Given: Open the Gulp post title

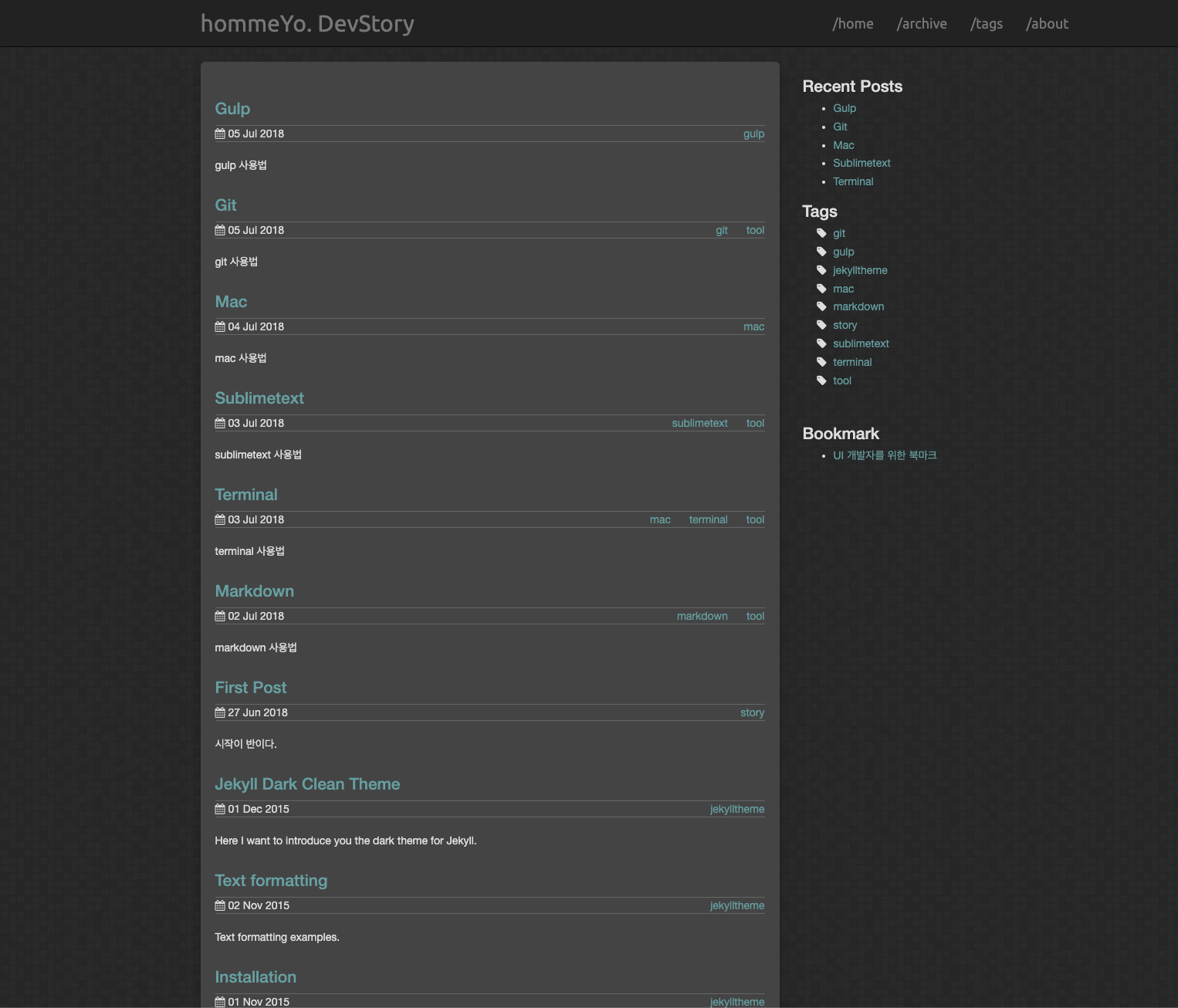Looking at the screenshot, I should 232,109.
